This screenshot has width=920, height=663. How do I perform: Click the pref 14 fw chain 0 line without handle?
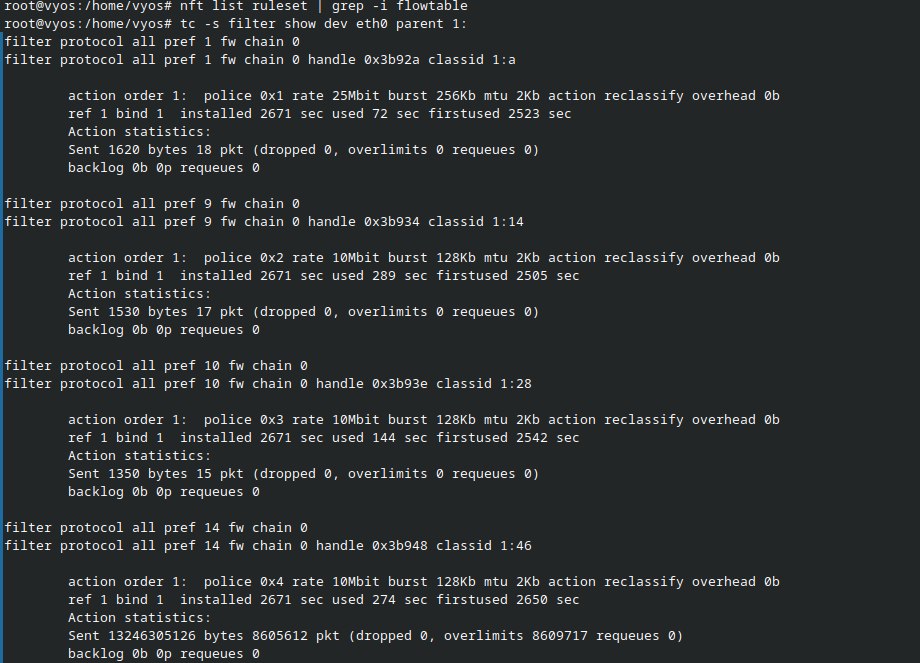155,527
